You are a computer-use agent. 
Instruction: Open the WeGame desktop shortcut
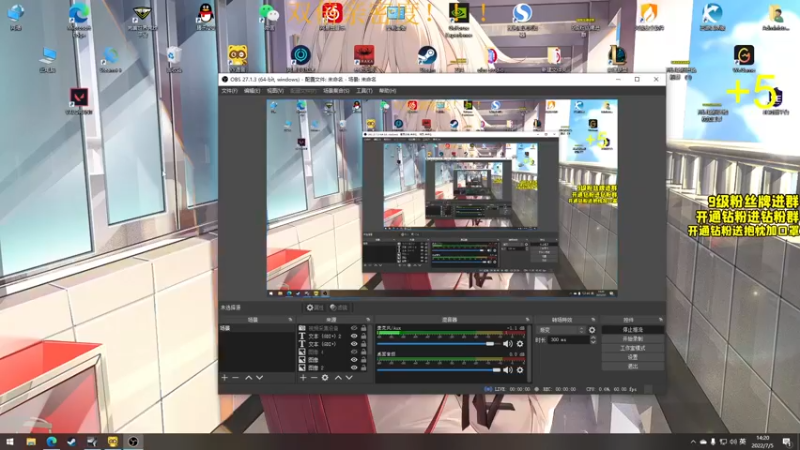[x=743, y=57]
